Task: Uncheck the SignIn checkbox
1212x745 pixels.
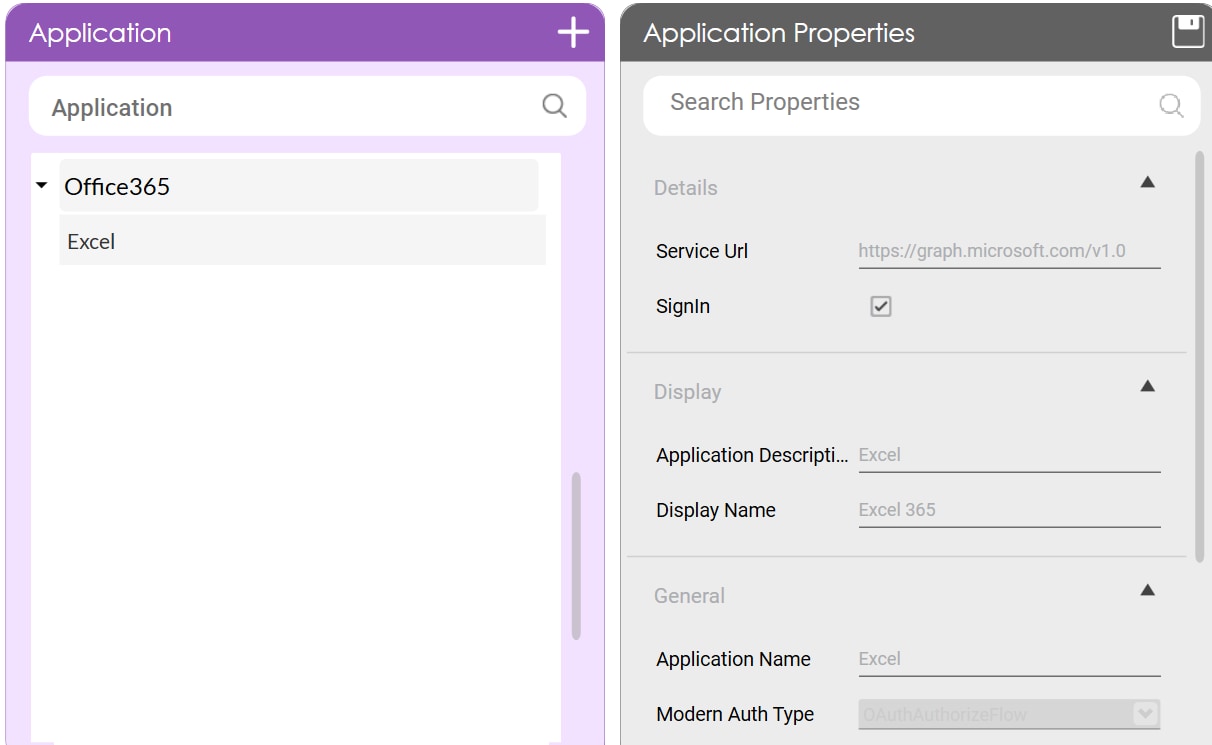Action: 881,307
